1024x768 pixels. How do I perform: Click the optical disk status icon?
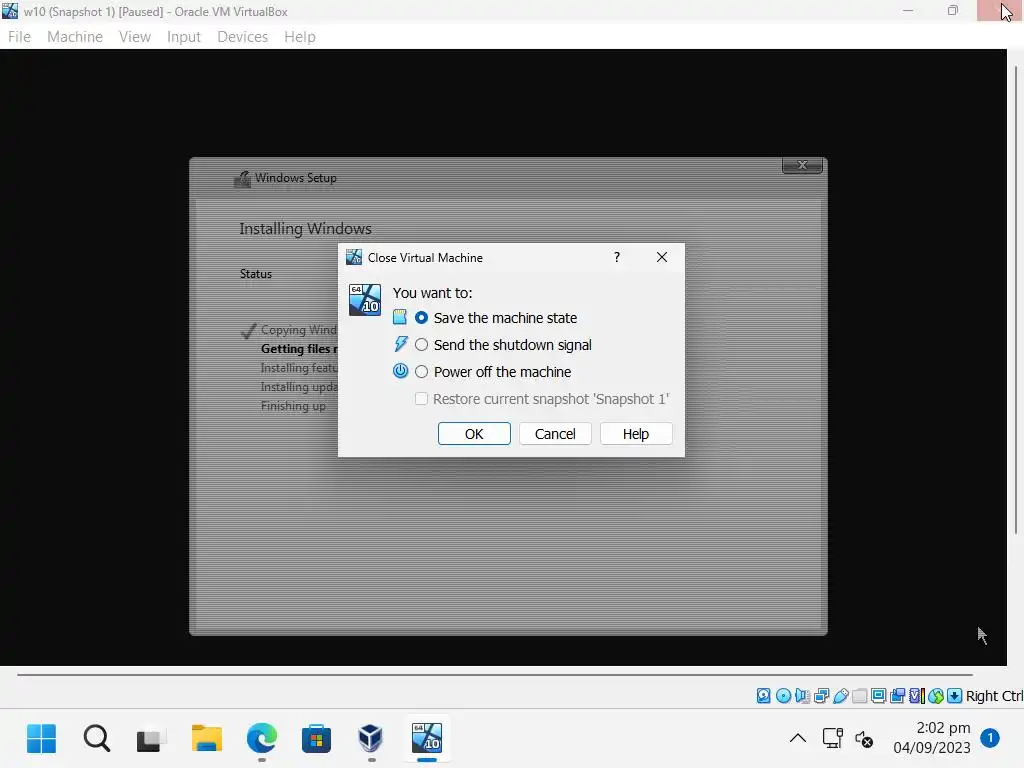[x=783, y=696]
